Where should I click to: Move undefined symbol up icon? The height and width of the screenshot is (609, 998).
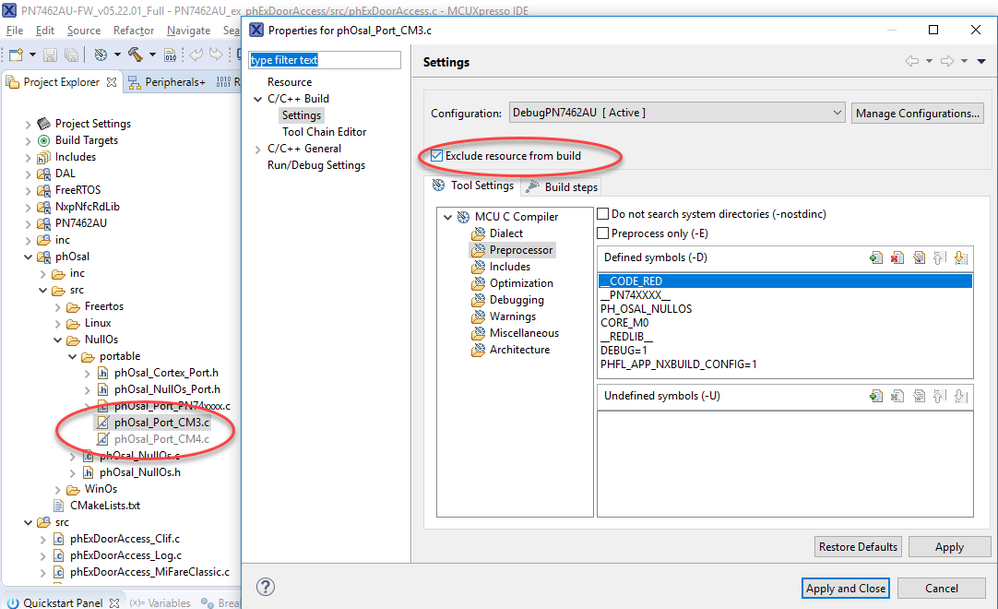coord(939,396)
